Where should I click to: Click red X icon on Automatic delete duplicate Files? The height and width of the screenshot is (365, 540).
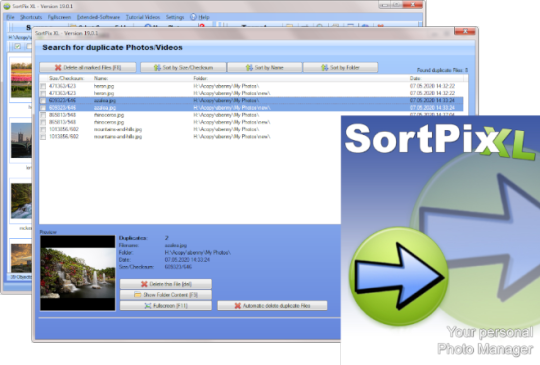point(238,305)
